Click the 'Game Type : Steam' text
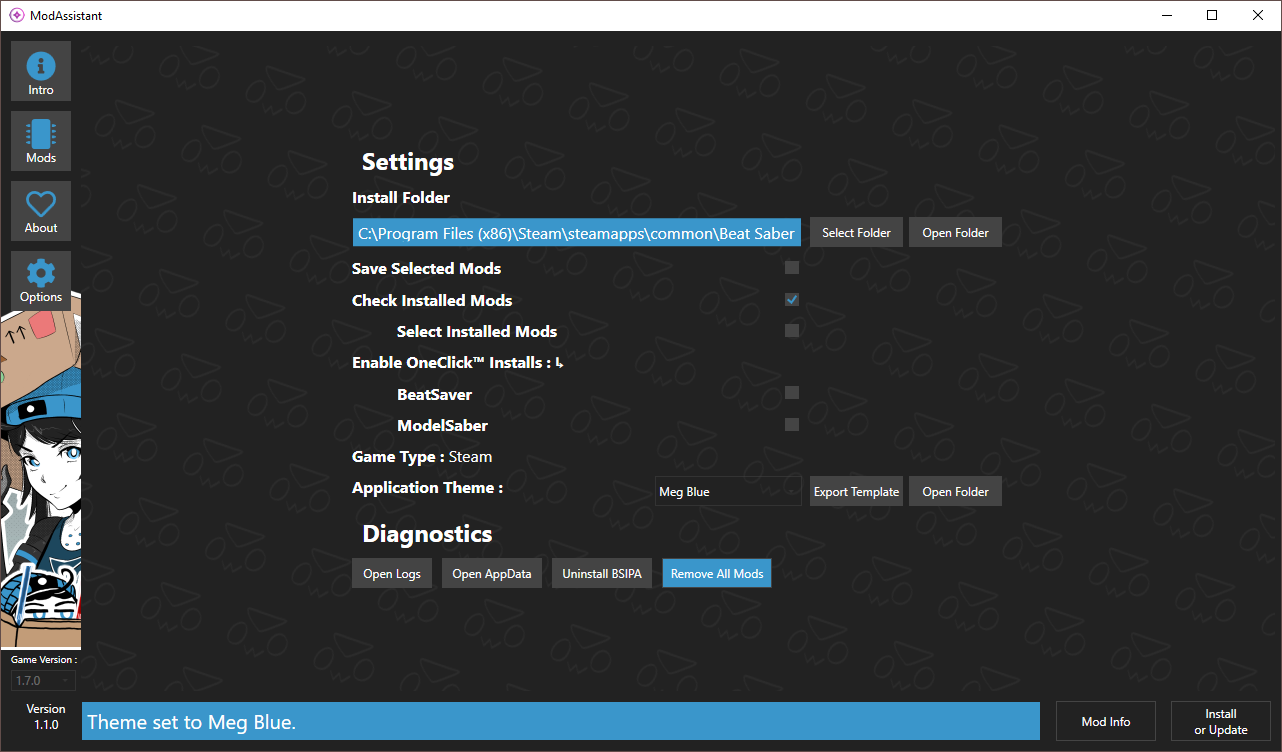 (x=422, y=456)
